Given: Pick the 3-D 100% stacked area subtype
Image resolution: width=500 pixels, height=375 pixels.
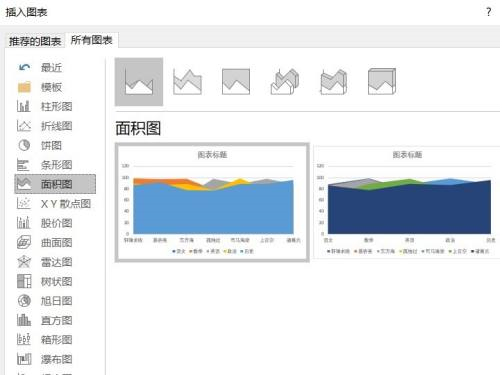Looking at the screenshot, I should tap(382, 82).
